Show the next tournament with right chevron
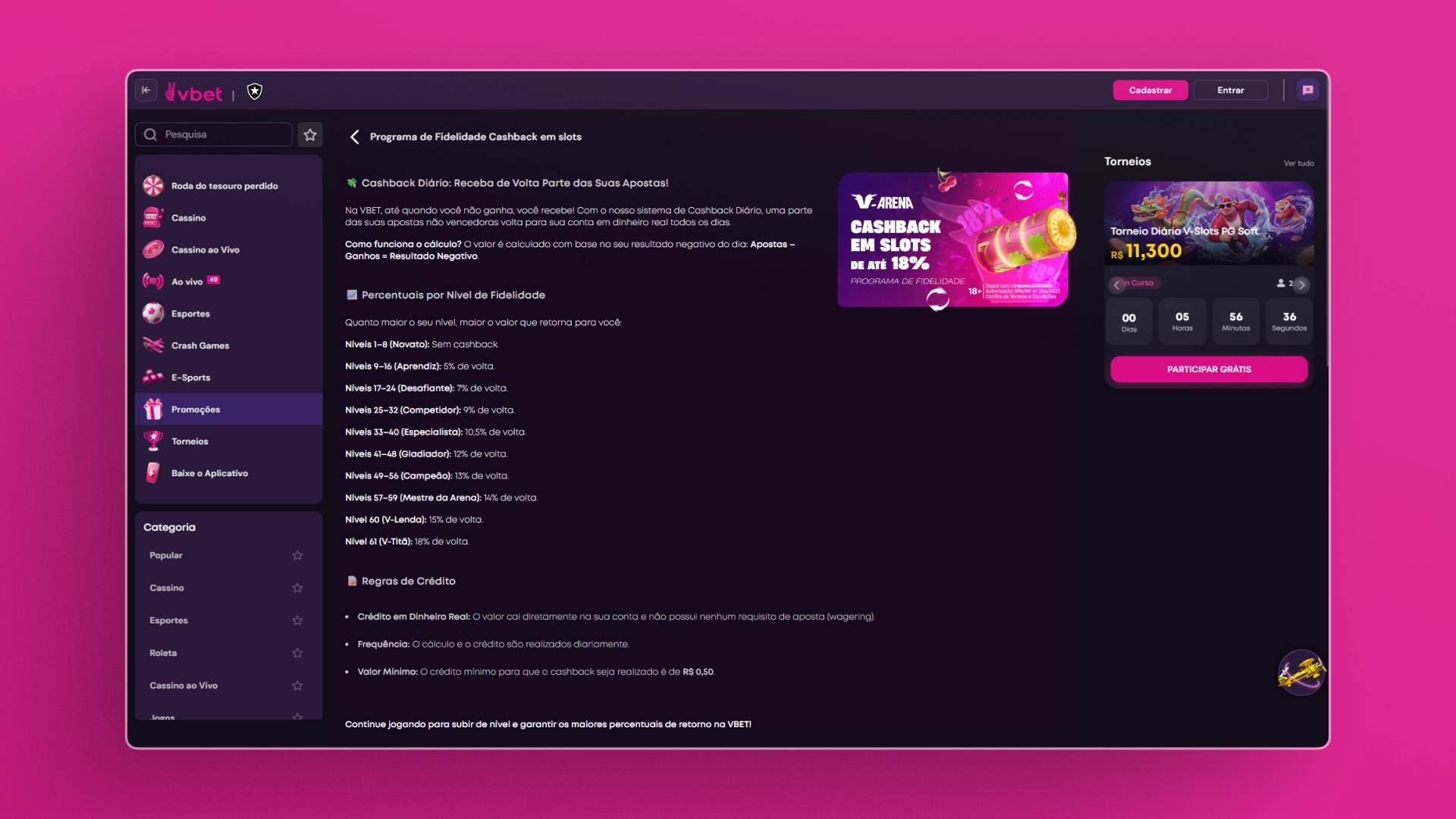Viewport: 1456px width, 819px height. (1301, 285)
